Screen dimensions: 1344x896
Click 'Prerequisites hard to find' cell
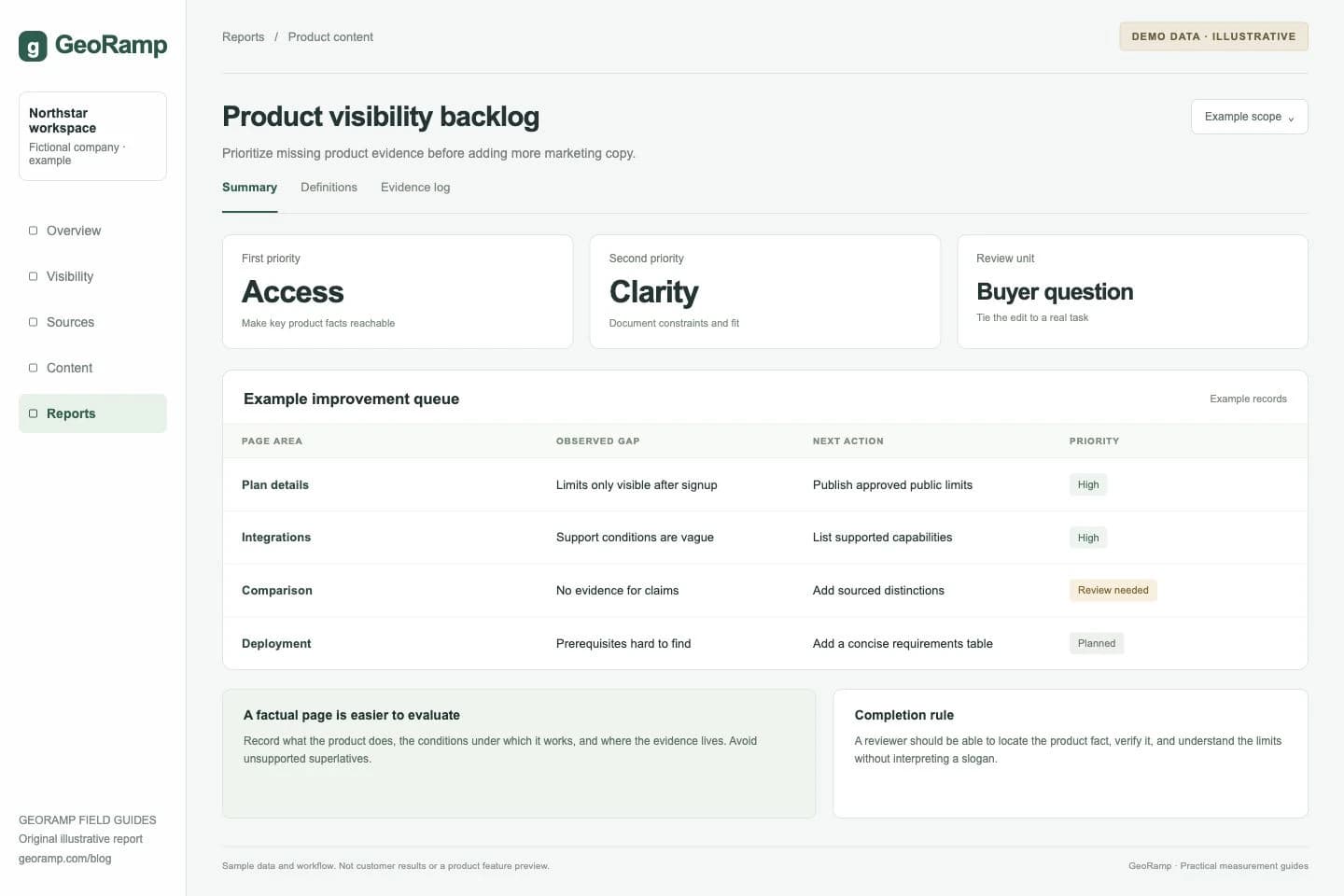[623, 644]
